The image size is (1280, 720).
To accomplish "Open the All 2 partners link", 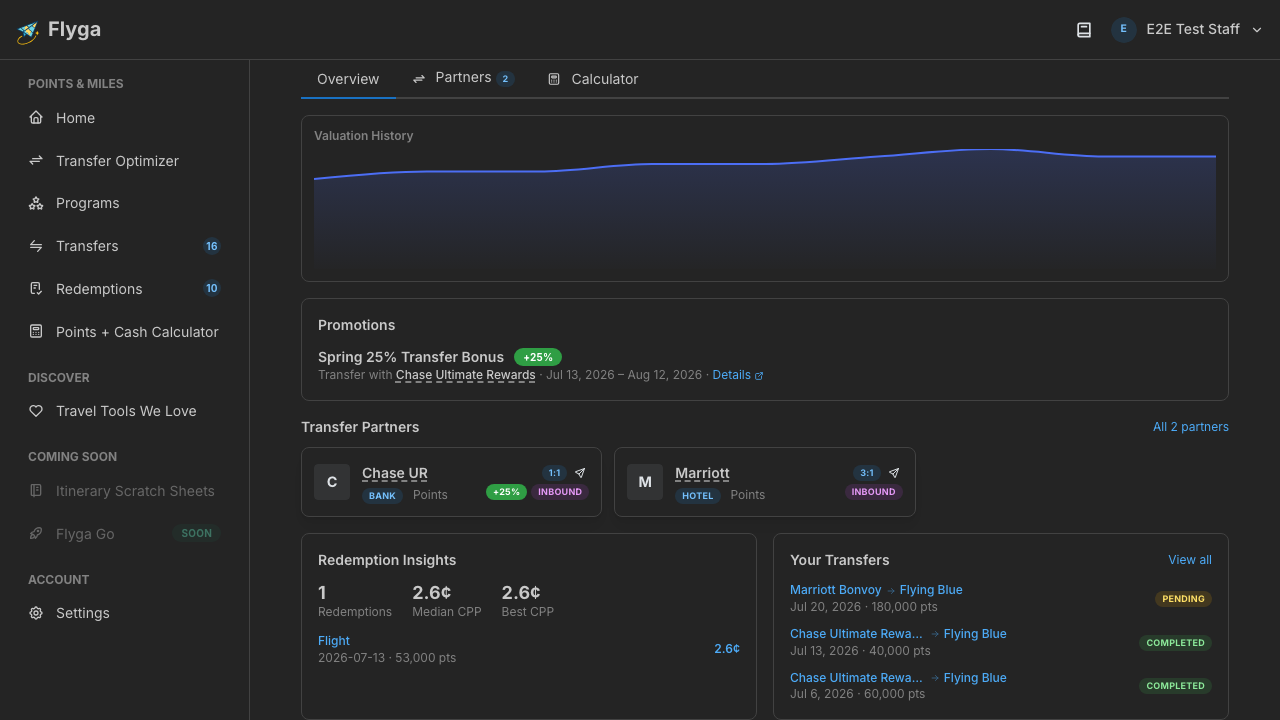I will (x=1191, y=427).
